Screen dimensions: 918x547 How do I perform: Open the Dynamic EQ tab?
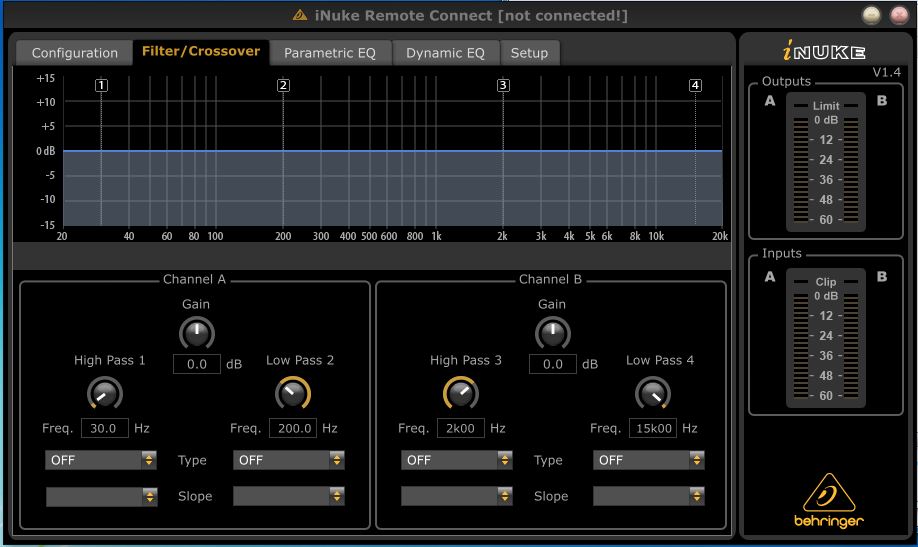coord(445,53)
